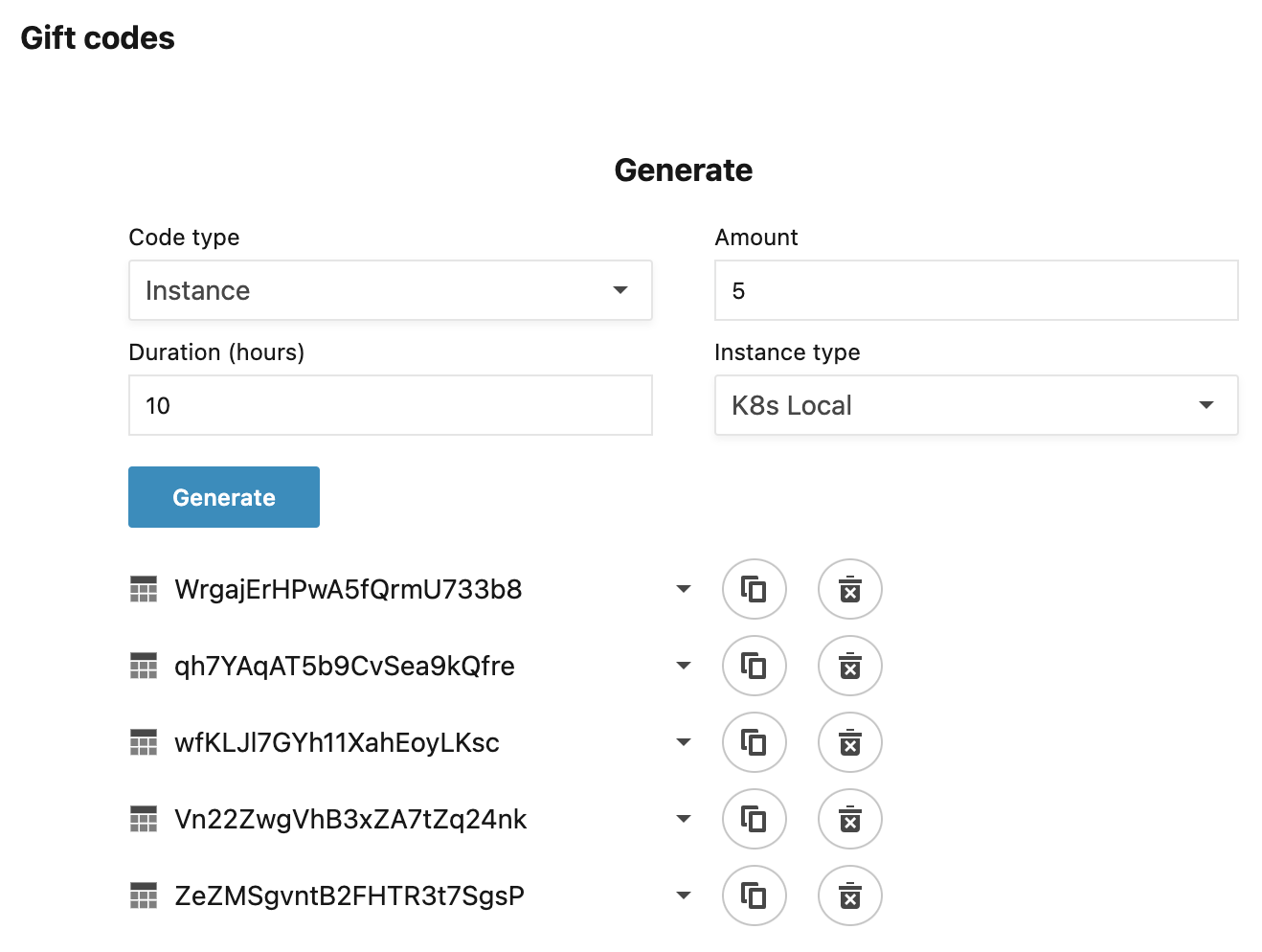Select the Amount input field
The image size is (1262, 952).
pos(976,290)
